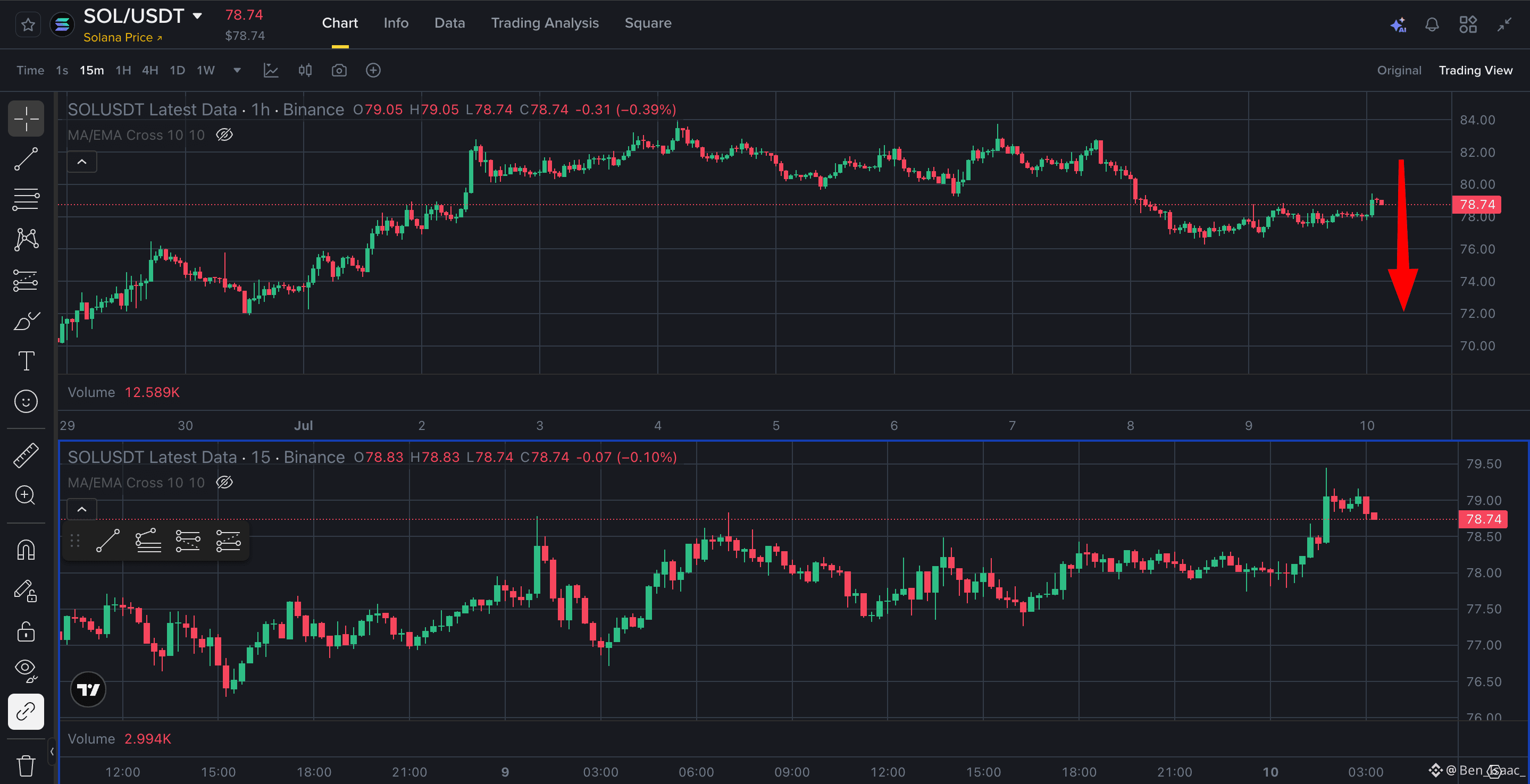Click the Volume 2.994K label

(x=119, y=739)
